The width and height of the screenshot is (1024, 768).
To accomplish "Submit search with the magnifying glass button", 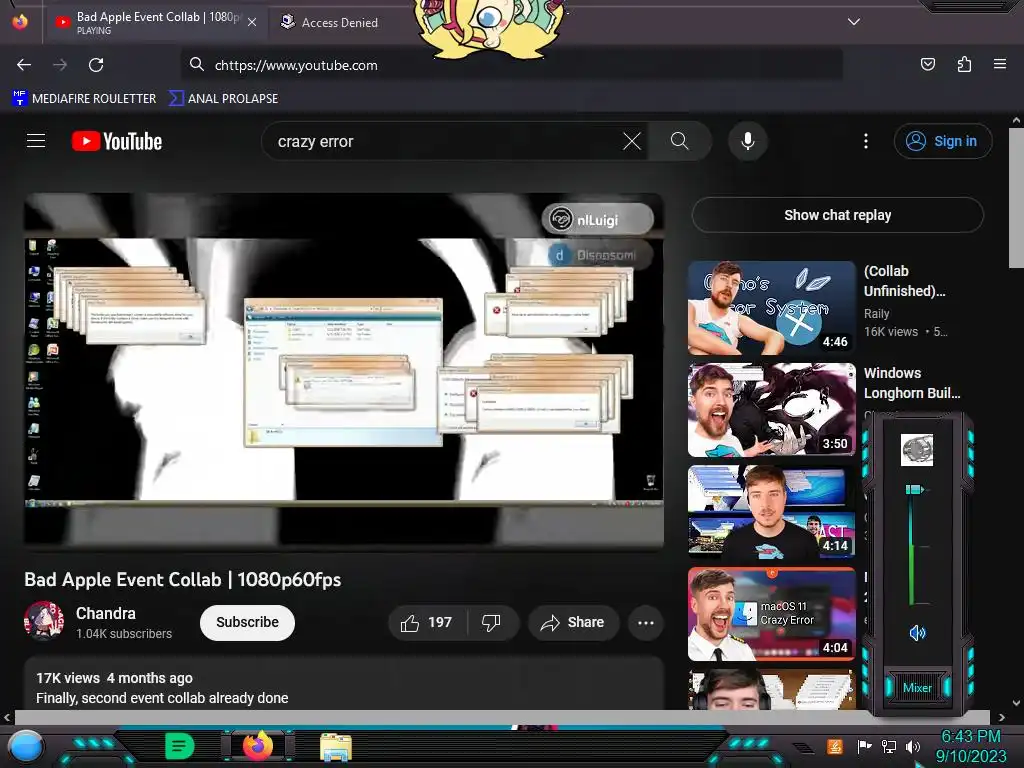I will pyautogui.click(x=680, y=141).
